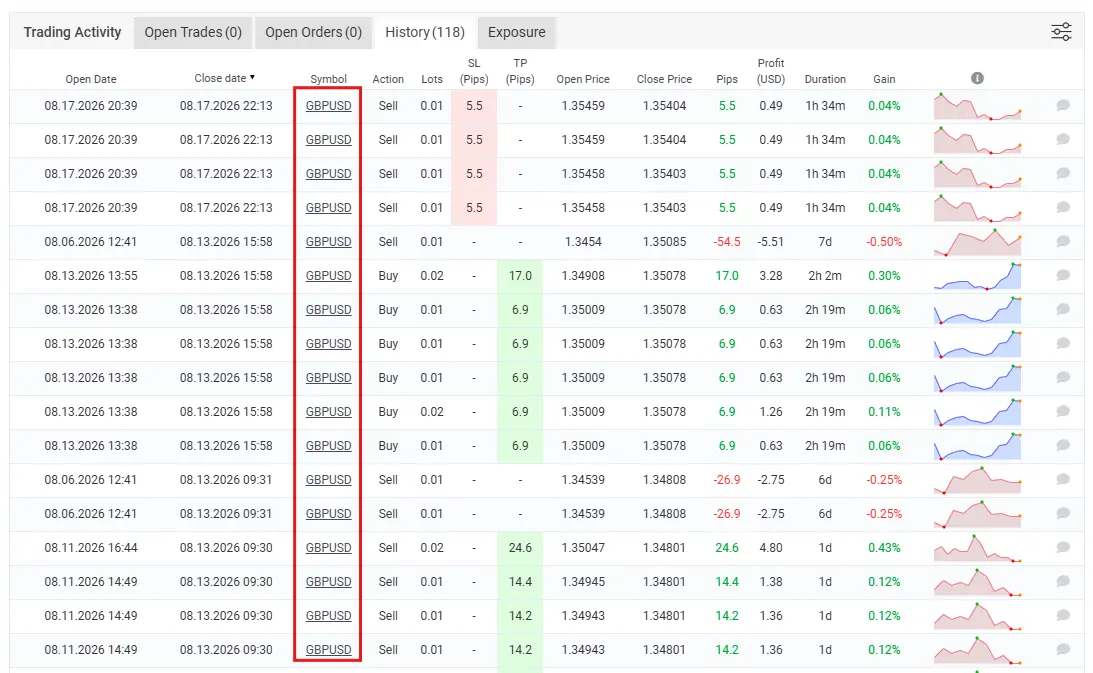Screen dimensions: 1093x673
Task: Sort by the Symbol column header
Action: [x=328, y=79]
